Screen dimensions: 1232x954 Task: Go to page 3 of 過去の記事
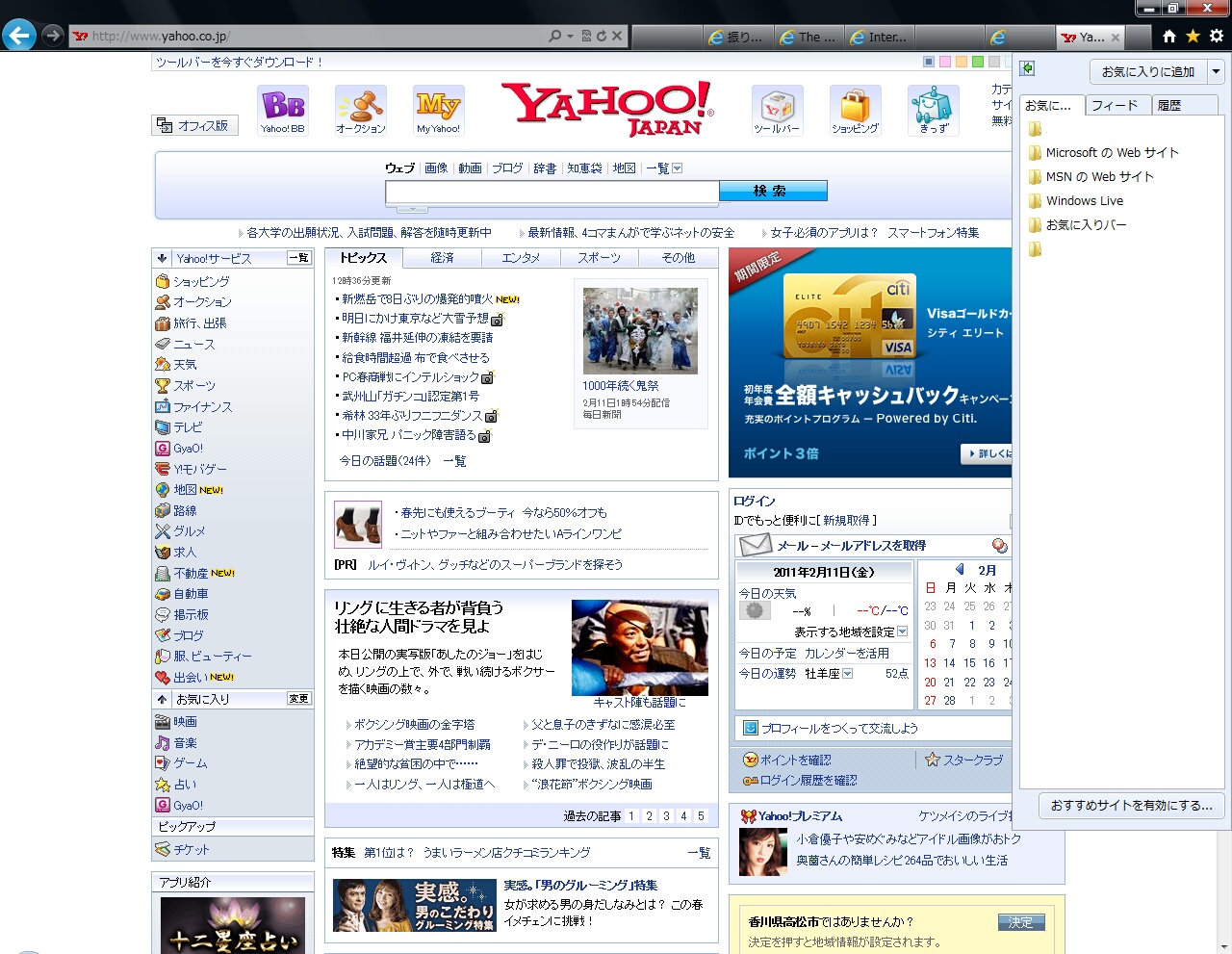coord(667,816)
